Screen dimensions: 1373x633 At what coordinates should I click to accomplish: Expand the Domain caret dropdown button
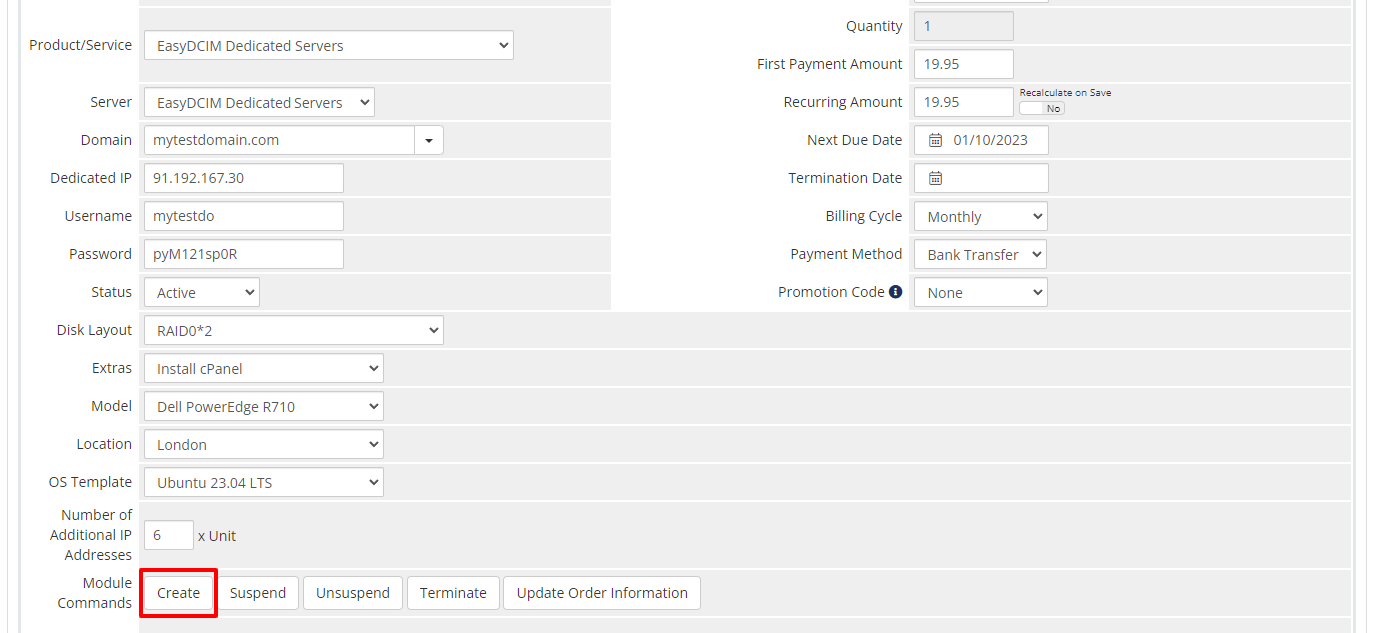pos(429,140)
